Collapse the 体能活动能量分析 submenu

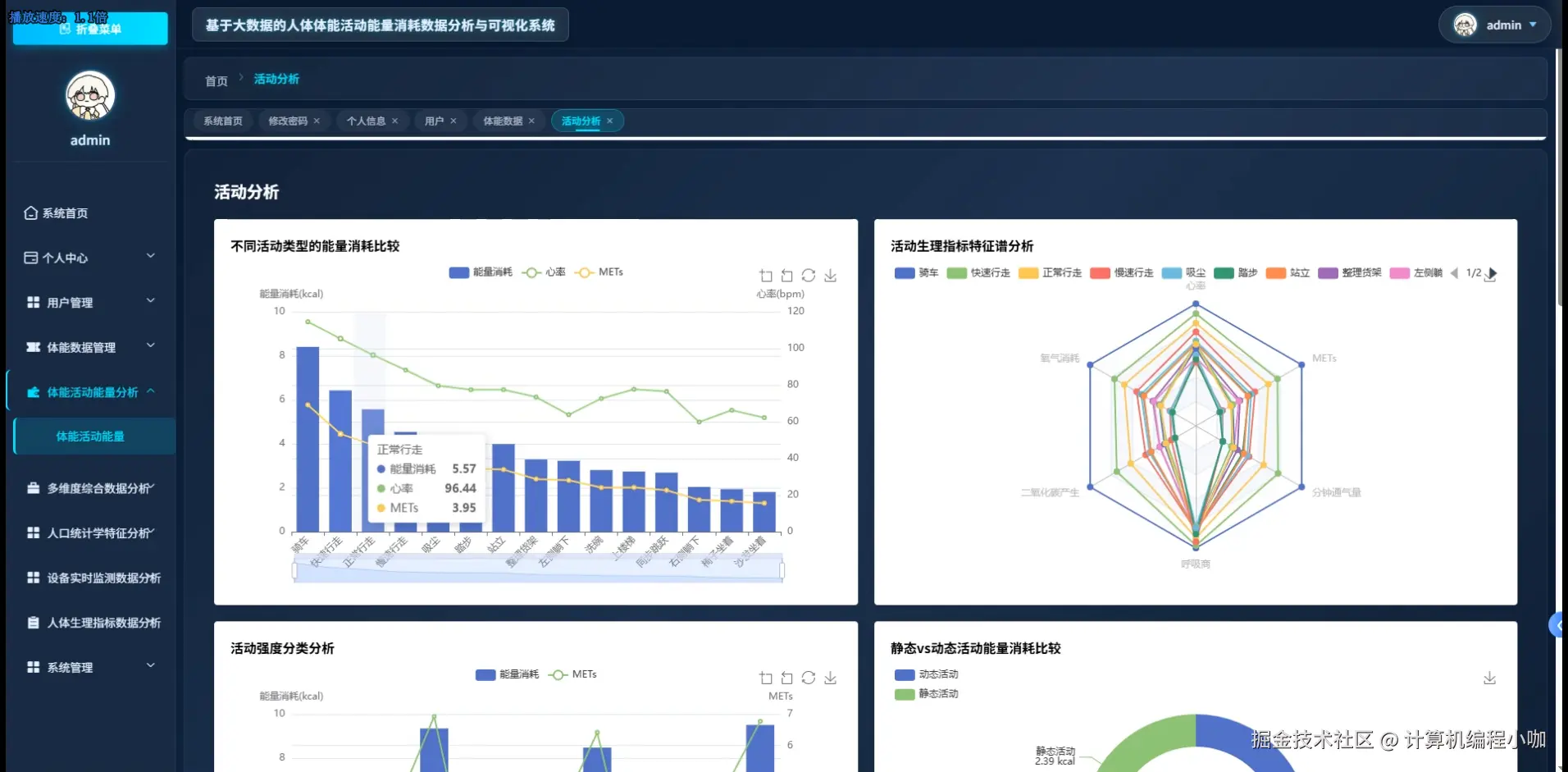(151, 391)
